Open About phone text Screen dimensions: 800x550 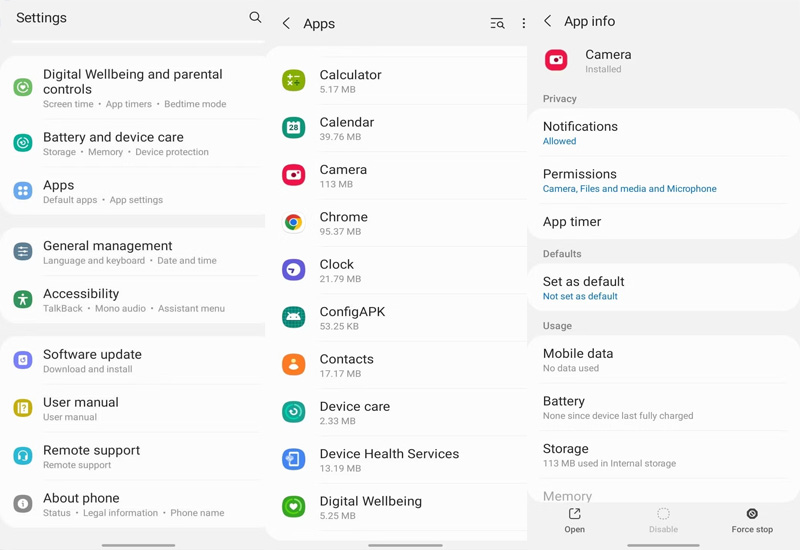point(134,505)
